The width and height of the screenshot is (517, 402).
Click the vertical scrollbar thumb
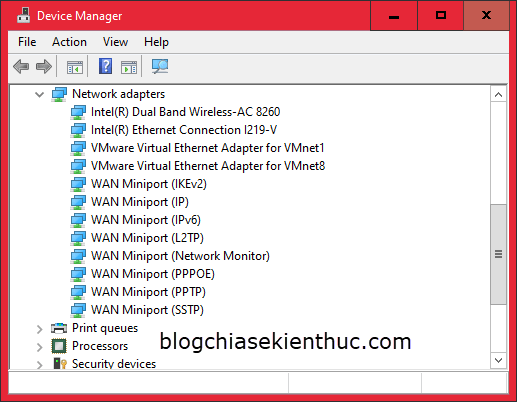pyautogui.click(x=498, y=254)
